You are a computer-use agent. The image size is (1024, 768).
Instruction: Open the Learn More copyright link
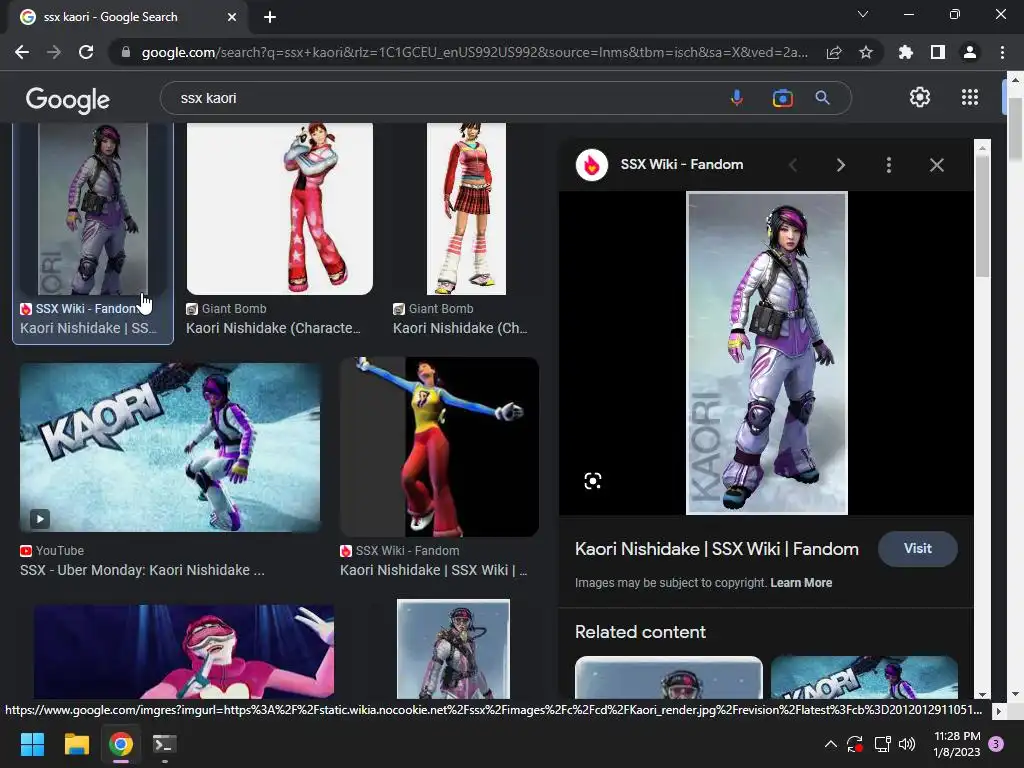click(801, 583)
